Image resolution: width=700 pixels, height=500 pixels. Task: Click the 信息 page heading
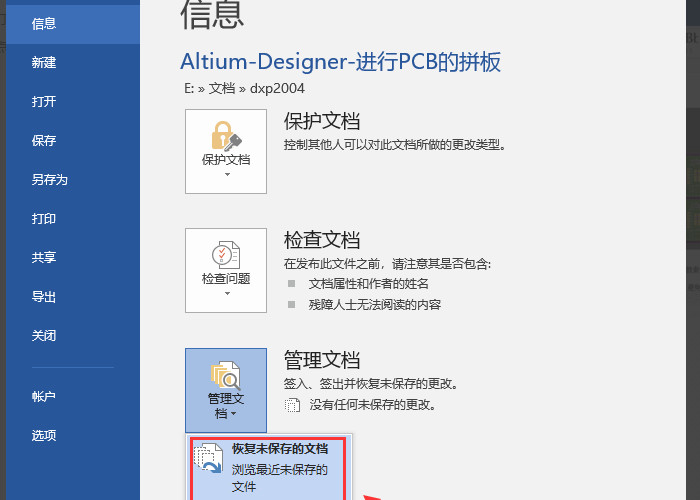click(212, 15)
